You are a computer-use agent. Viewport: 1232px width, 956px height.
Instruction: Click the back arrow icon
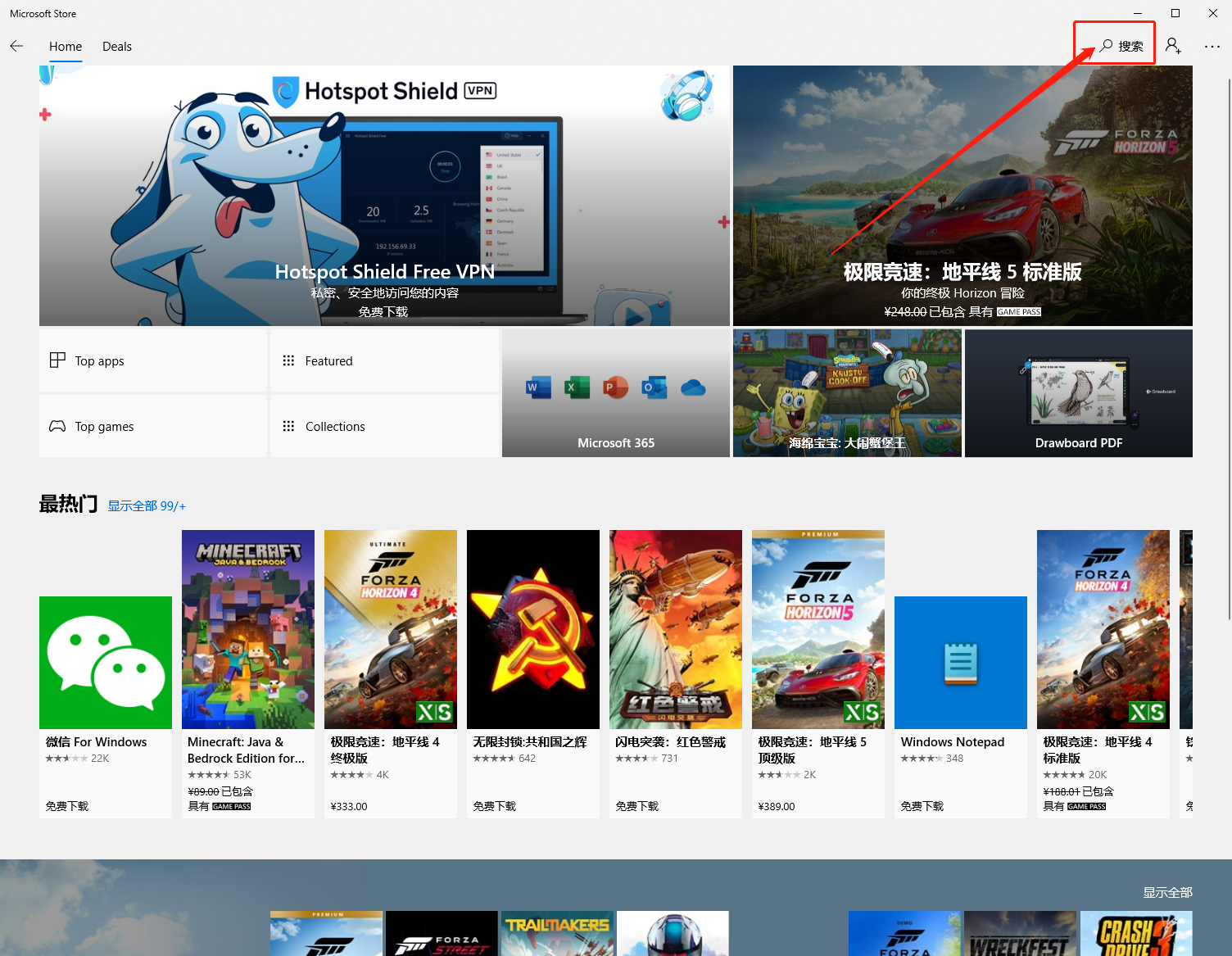point(16,46)
